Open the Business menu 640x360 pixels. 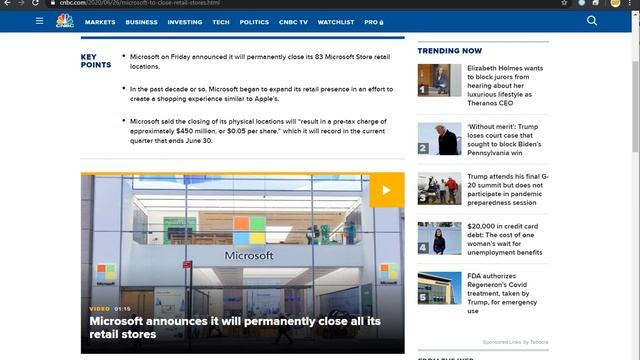(141, 22)
